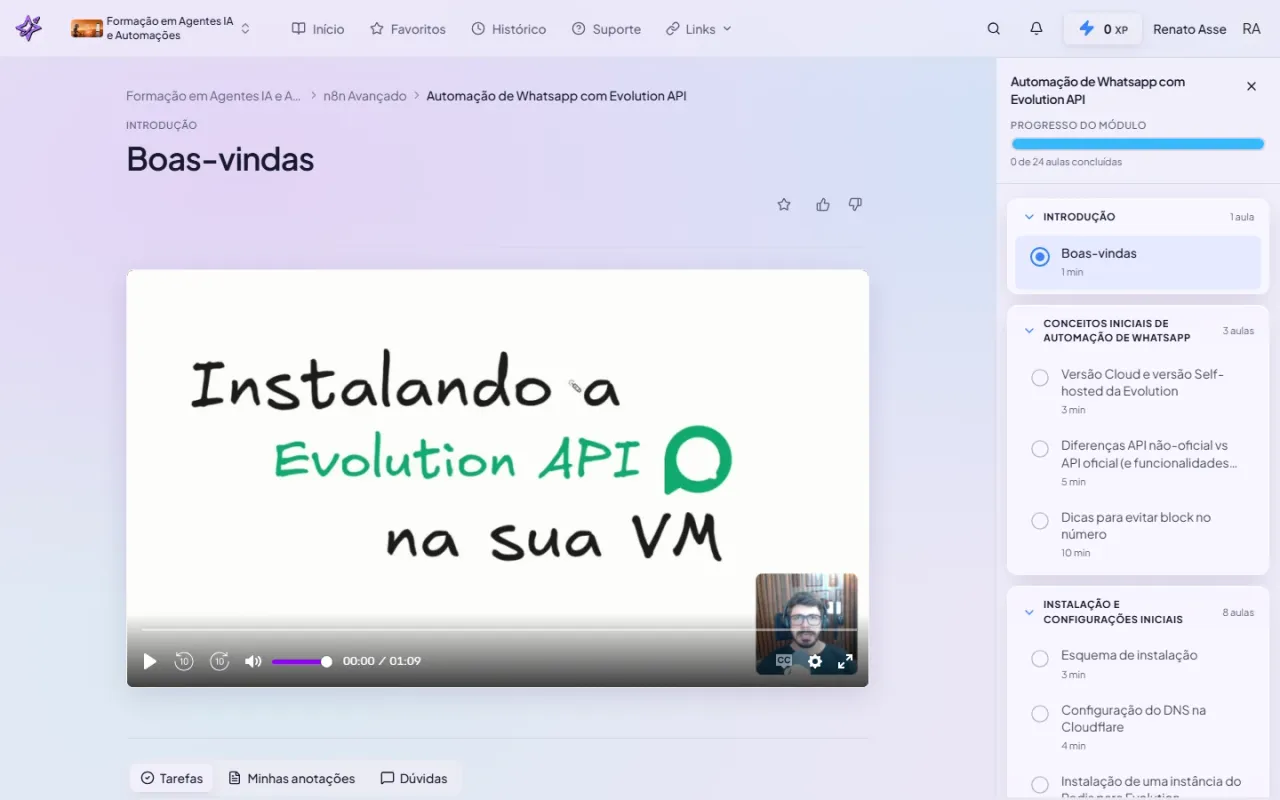This screenshot has width=1280, height=800.
Task: Play the Boas-vindas video
Action: [x=150, y=661]
